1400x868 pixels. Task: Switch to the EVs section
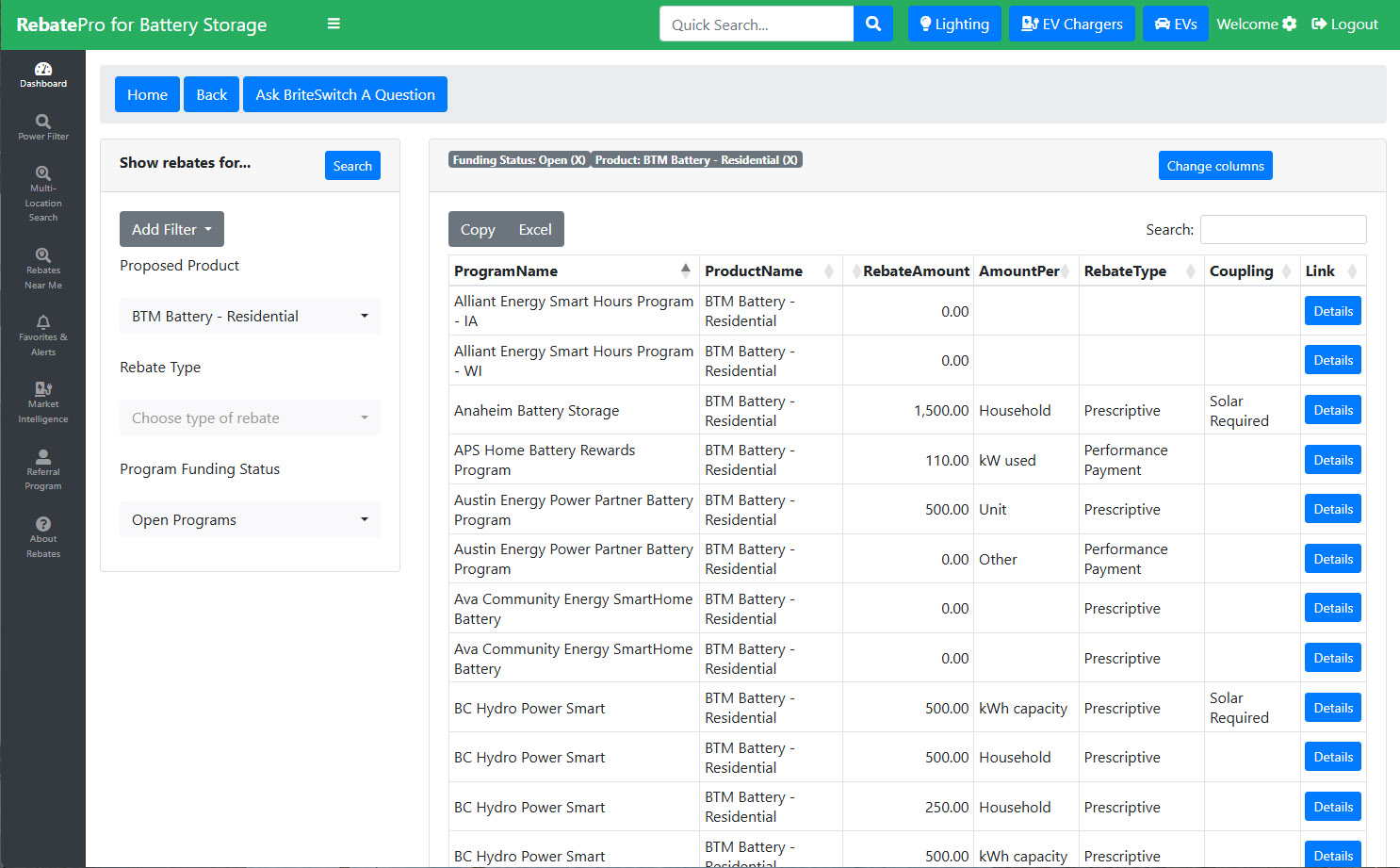click(x=1176, y=25)
